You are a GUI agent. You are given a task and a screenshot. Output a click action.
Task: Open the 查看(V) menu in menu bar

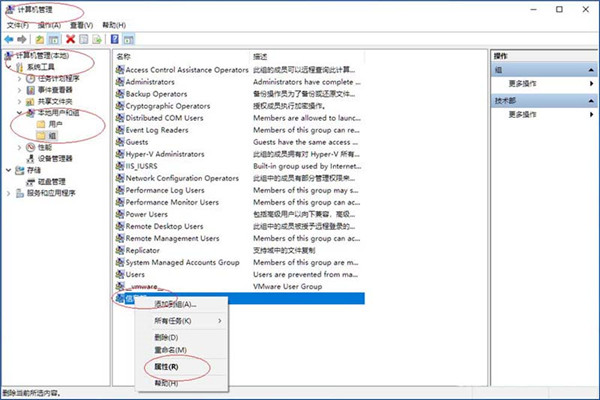pyautogui.click(x=83, y=25)
